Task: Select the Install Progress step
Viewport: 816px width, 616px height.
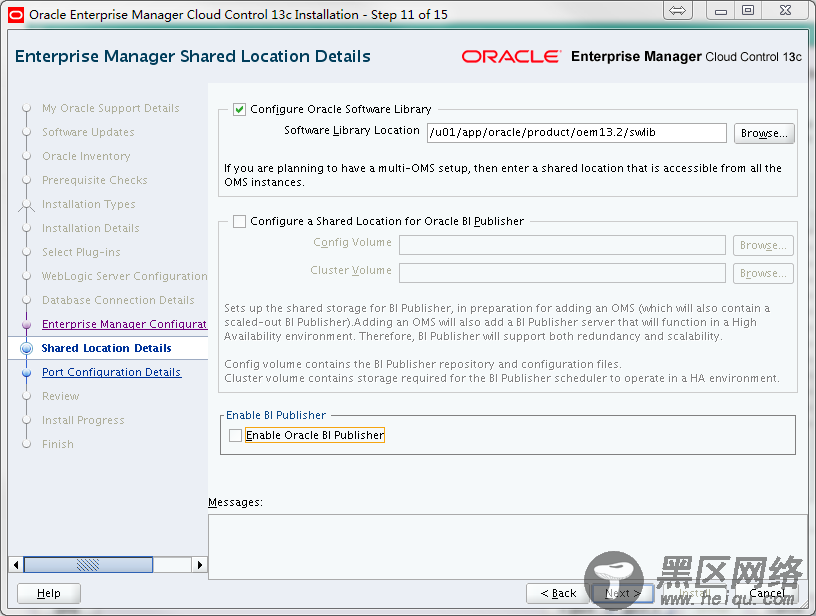Action: click(x=83, y=420)
